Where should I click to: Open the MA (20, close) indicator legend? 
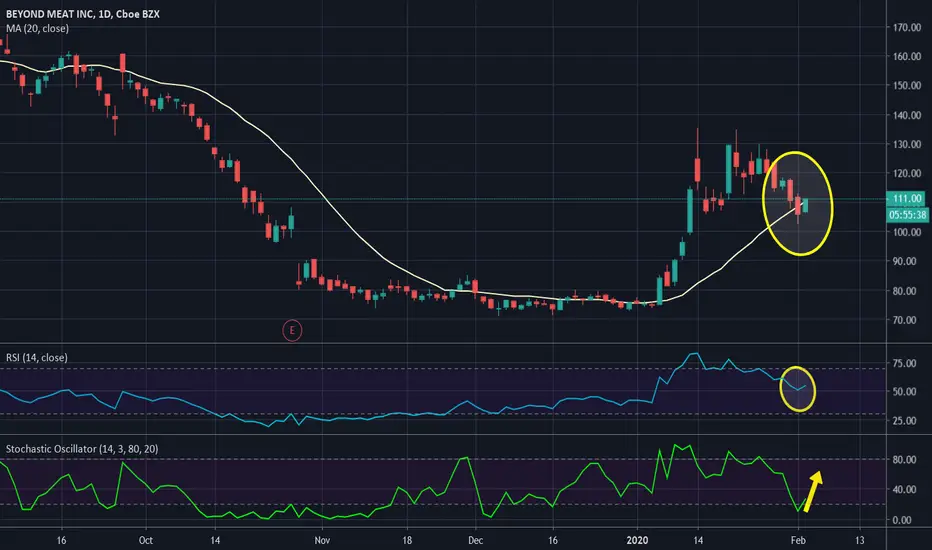[x=37, y=29]
